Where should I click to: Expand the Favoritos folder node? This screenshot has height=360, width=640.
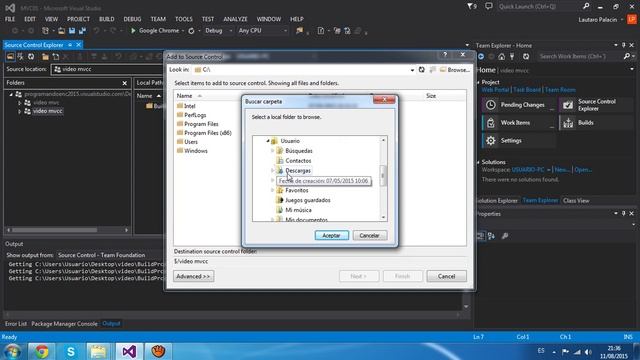273,191
